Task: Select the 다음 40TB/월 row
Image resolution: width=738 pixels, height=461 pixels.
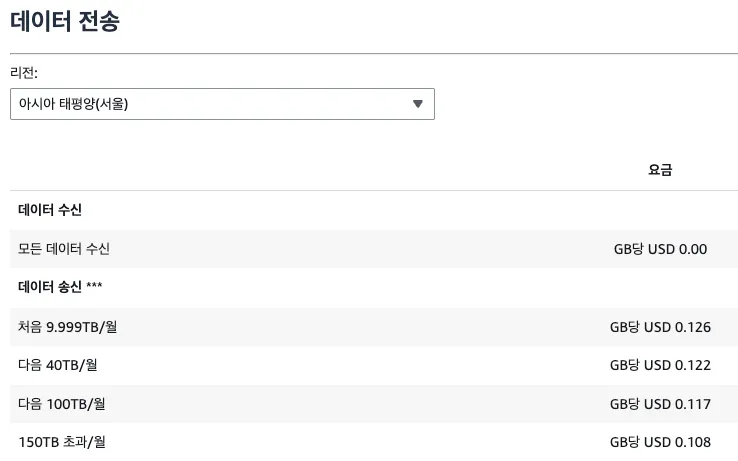Action: (374, 365)
